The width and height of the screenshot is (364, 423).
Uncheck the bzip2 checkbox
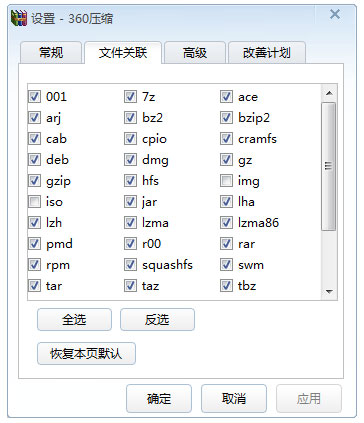(x=226, y=118)
